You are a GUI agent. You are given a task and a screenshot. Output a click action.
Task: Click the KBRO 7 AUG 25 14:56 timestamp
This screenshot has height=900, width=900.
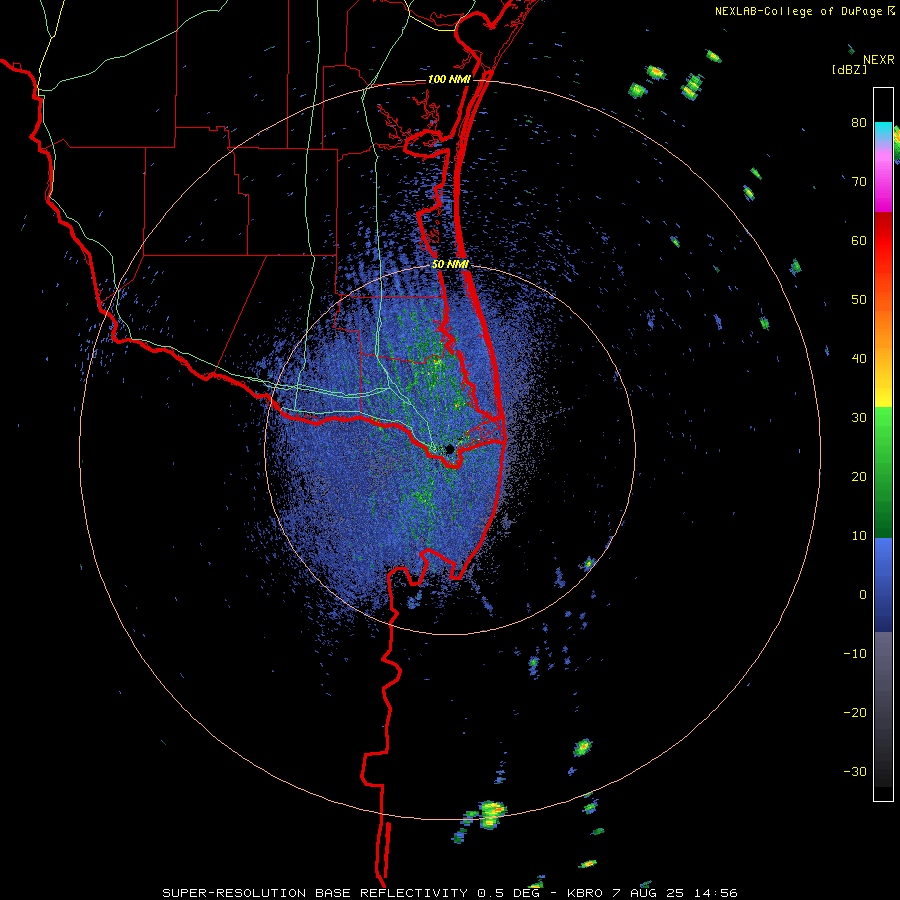[652, 893]
